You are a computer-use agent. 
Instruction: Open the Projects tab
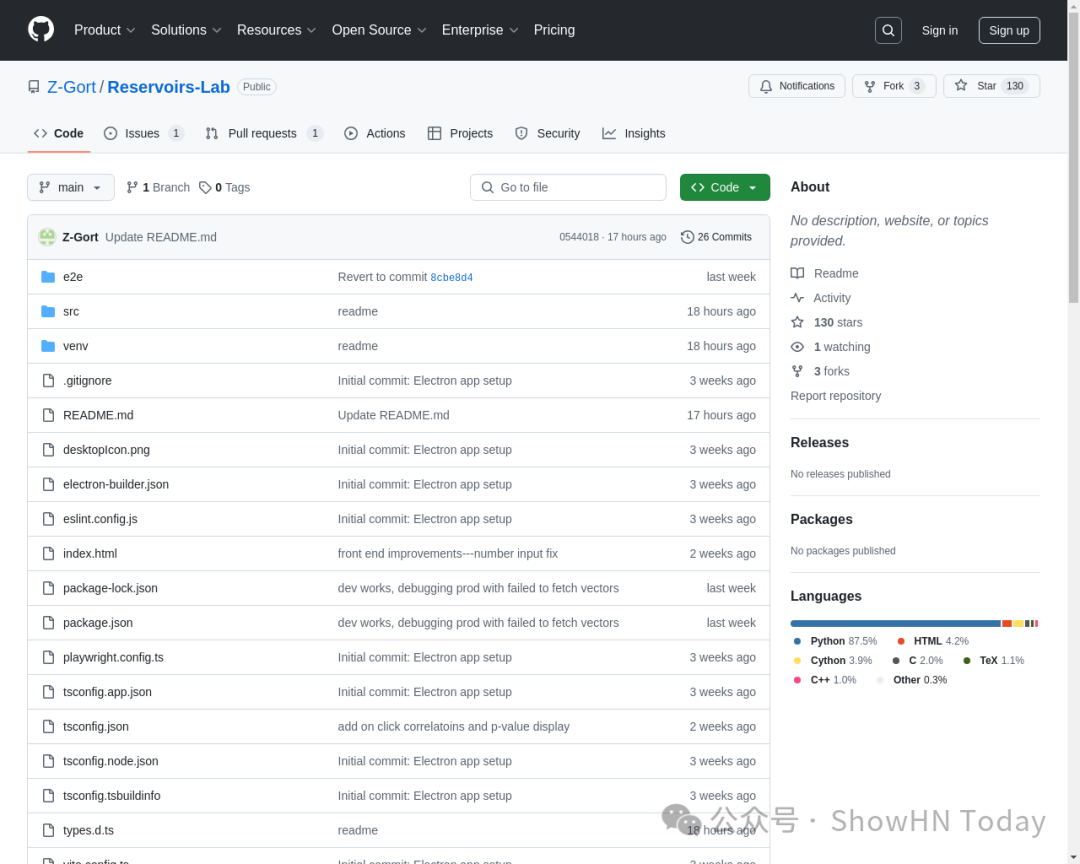460,133
